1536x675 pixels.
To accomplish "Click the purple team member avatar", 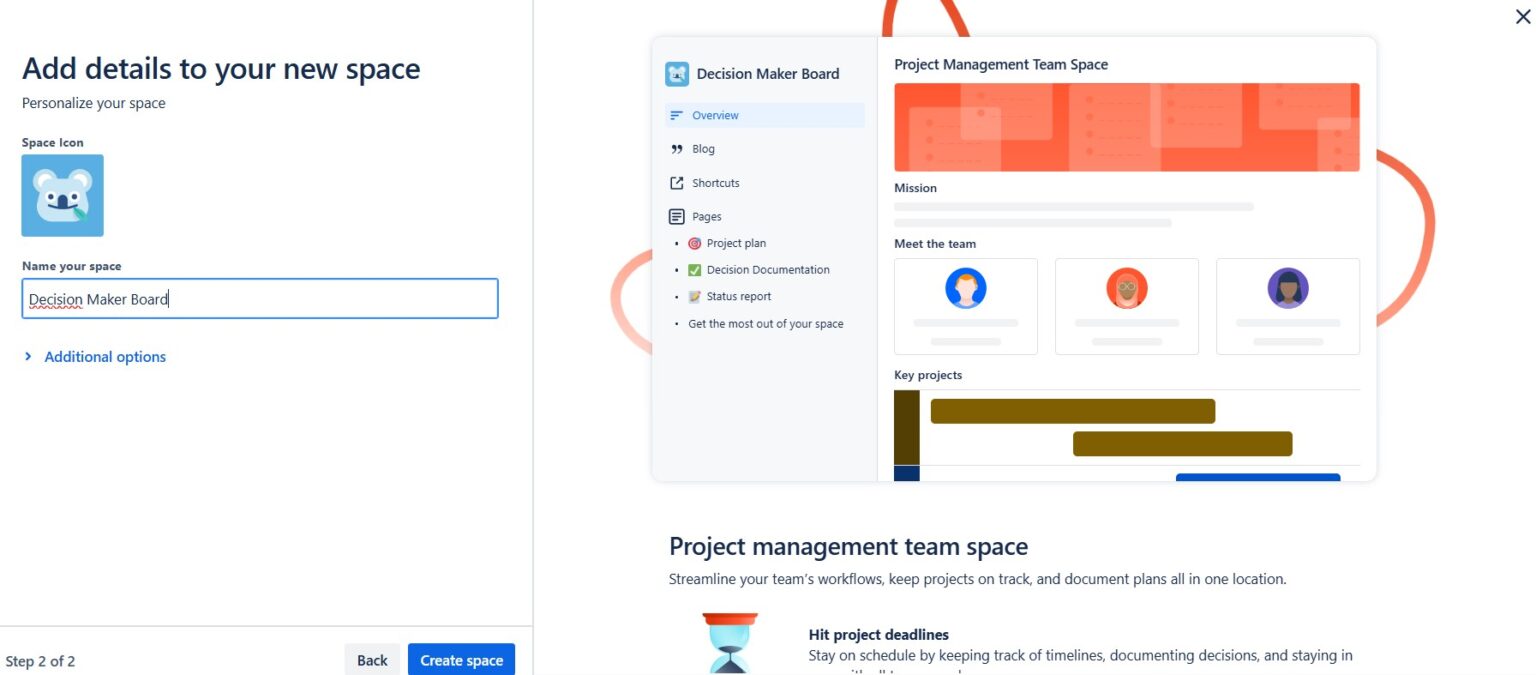I will pos(1288,288).
